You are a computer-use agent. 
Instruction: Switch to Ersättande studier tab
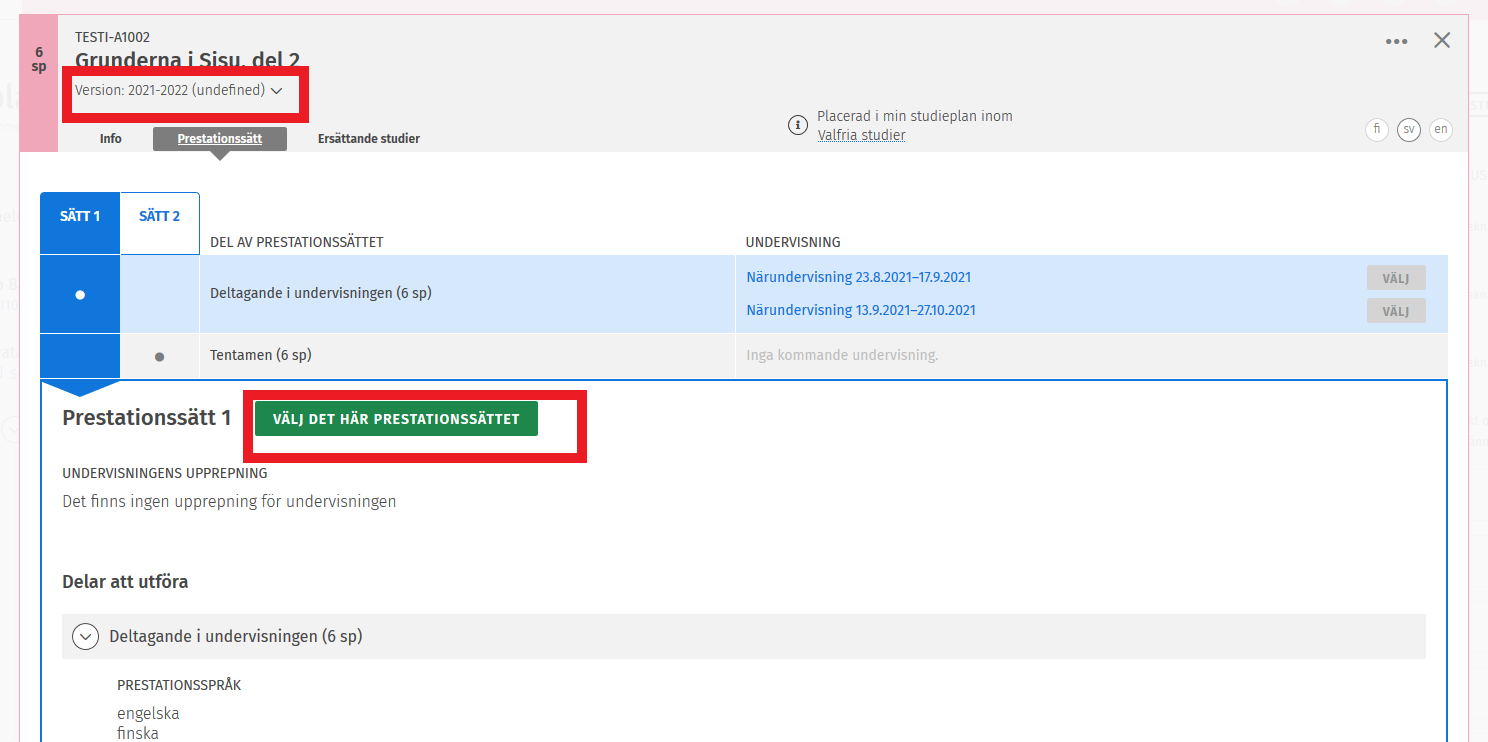[x=368, y=139]
